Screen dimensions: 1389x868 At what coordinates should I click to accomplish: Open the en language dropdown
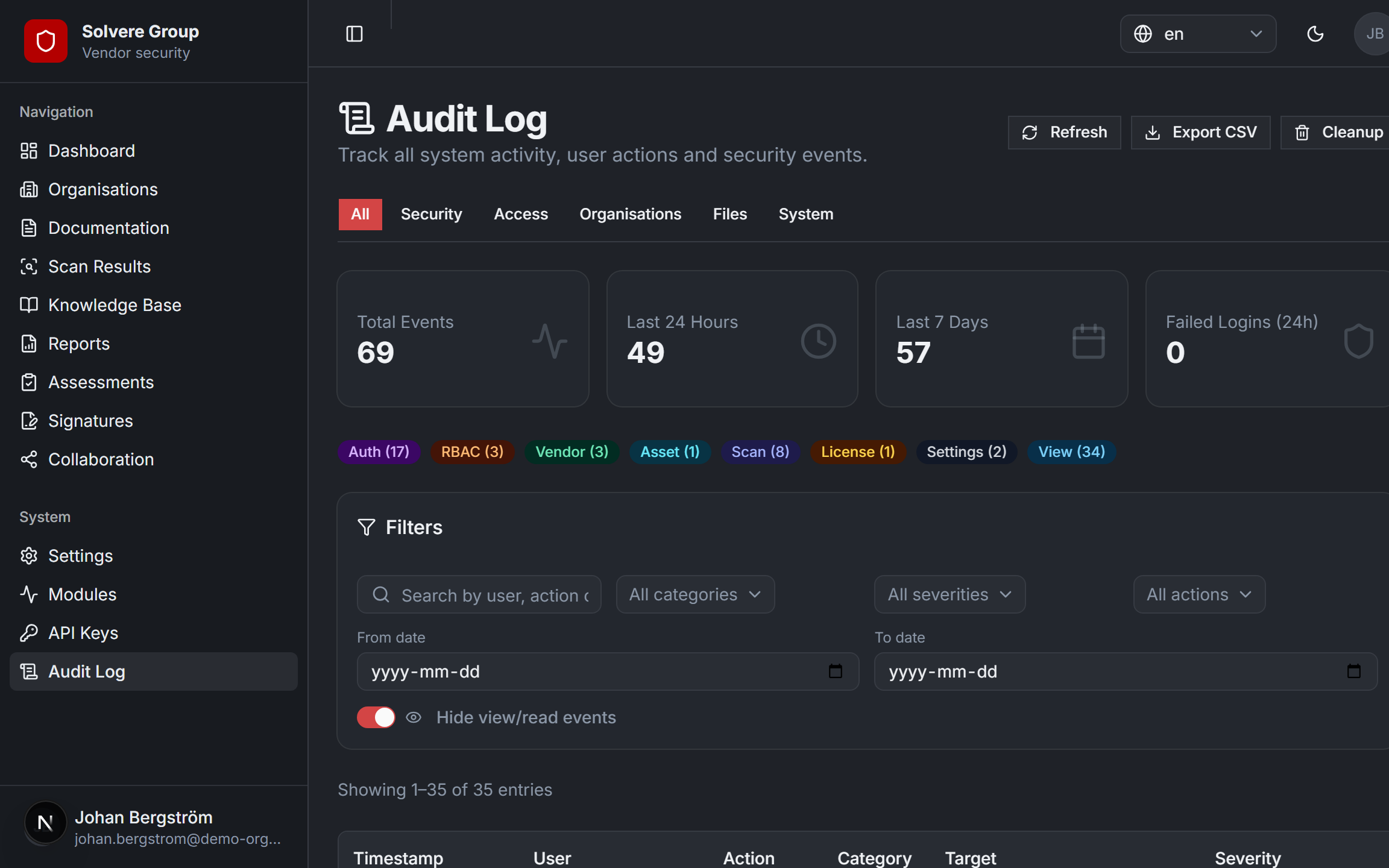(1198, 34)
